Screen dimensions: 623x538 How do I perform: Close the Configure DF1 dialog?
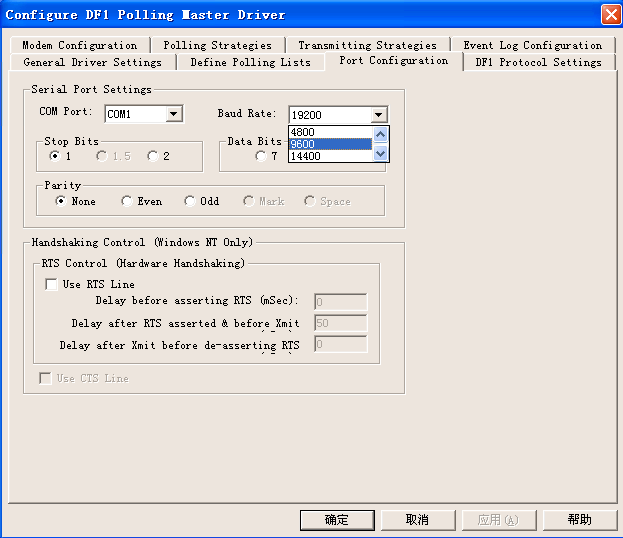[x=609, y=14]
